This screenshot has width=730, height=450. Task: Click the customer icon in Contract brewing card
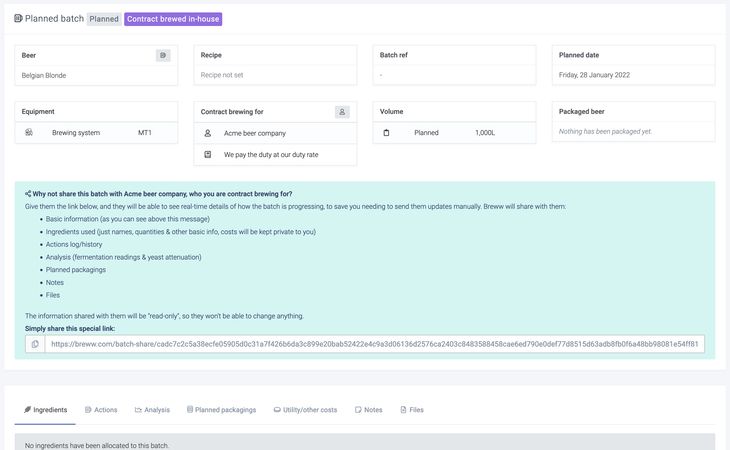point(342,112)
